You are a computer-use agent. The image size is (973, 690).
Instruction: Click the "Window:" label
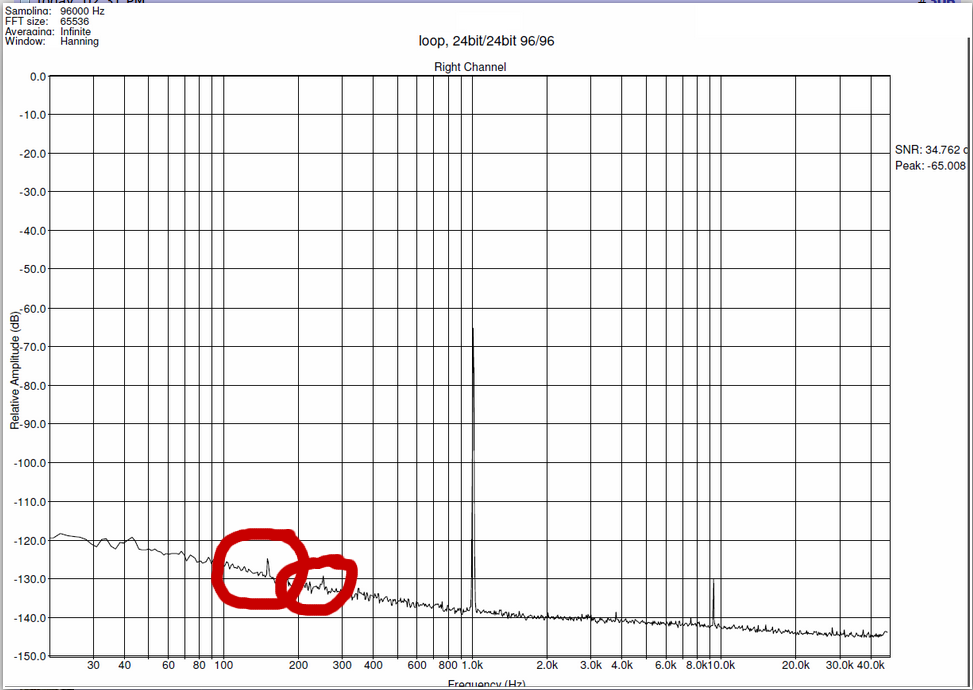coord(25,41)
